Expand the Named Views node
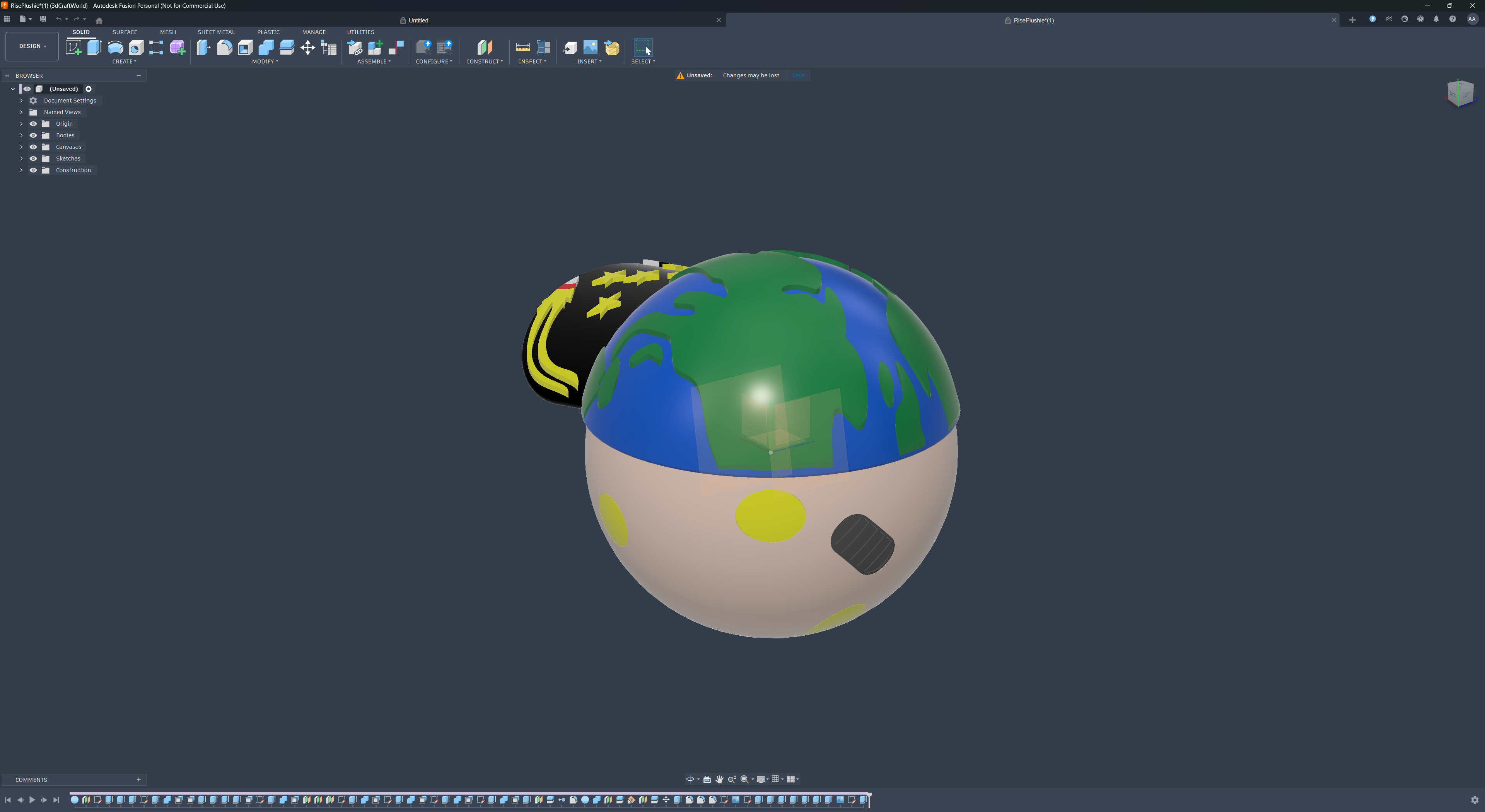This screenshot has height=812, width=1485. pyautogui.click(x=21, y=112)
